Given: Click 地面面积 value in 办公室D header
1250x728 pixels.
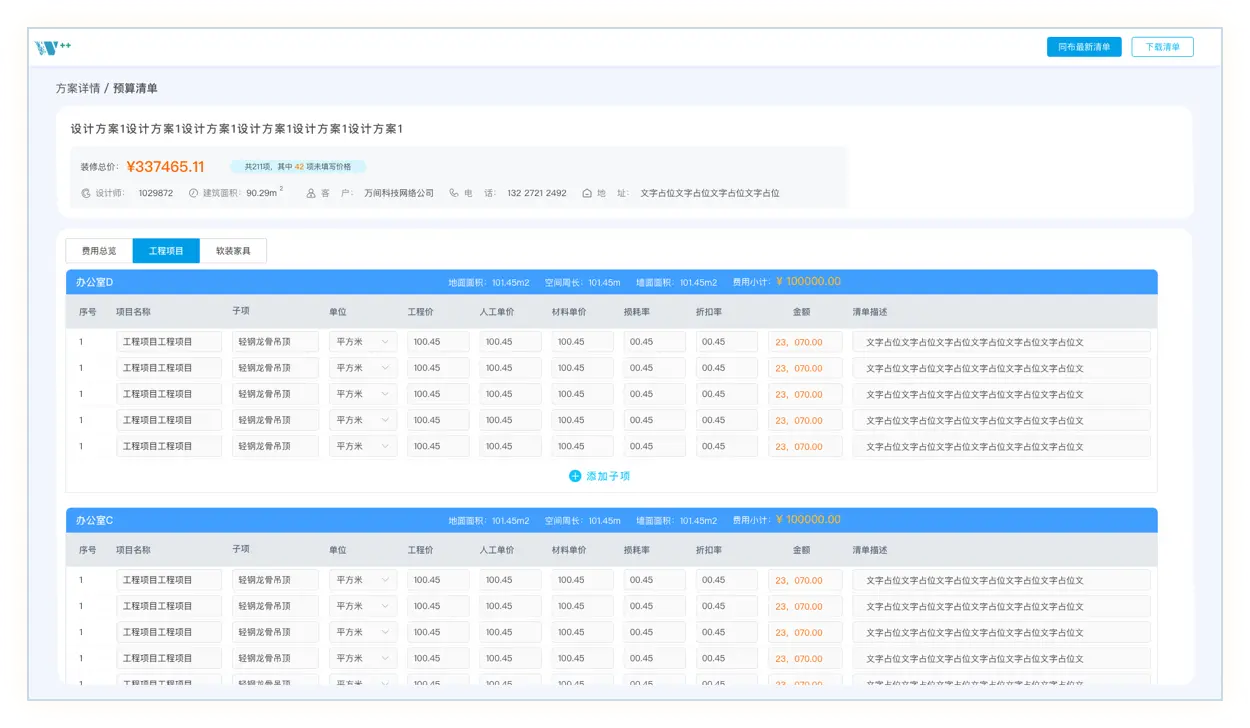Looking at the screenshot, I should pos(510,283).
